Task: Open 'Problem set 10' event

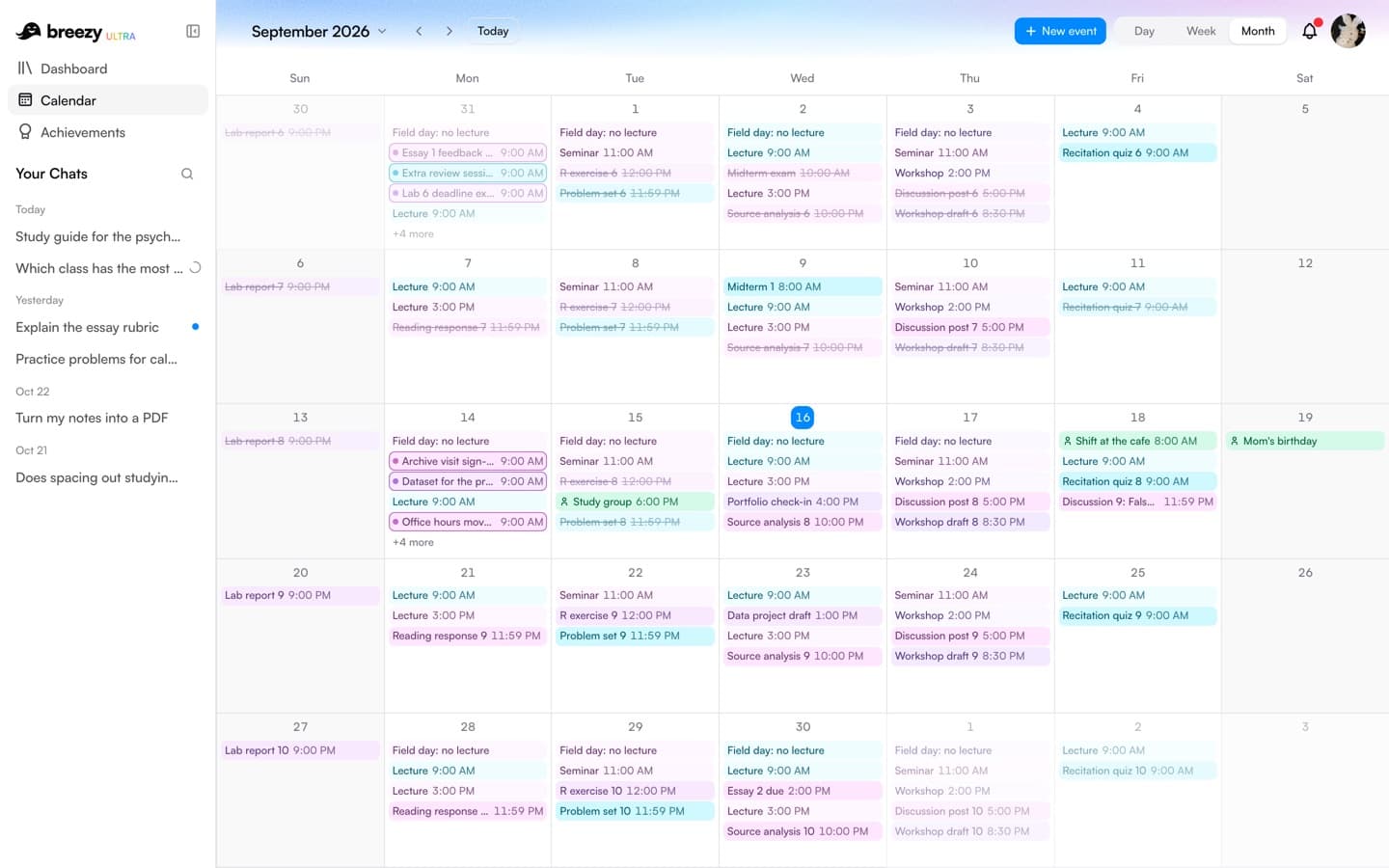Action: pos(635,811)
